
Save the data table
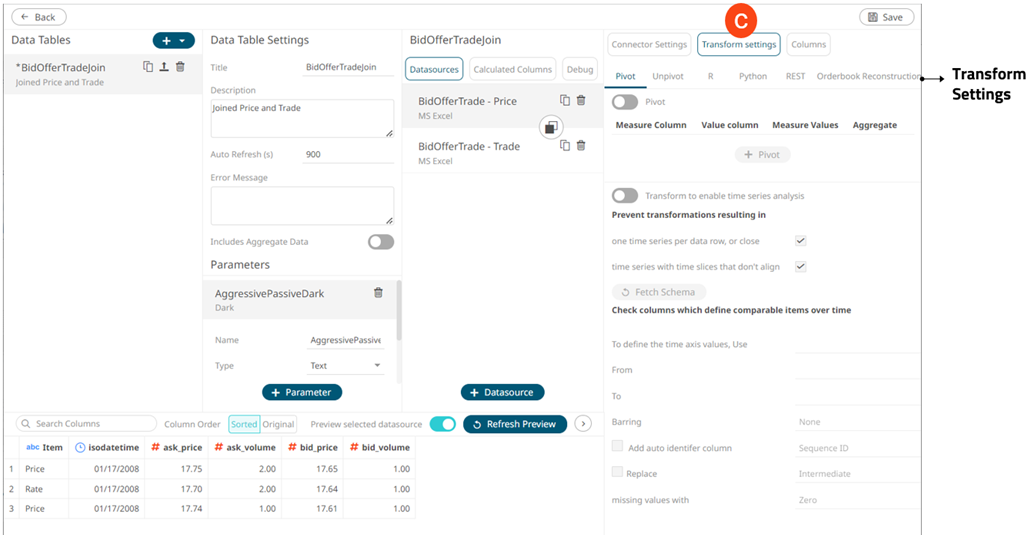(x=886, y=17)
